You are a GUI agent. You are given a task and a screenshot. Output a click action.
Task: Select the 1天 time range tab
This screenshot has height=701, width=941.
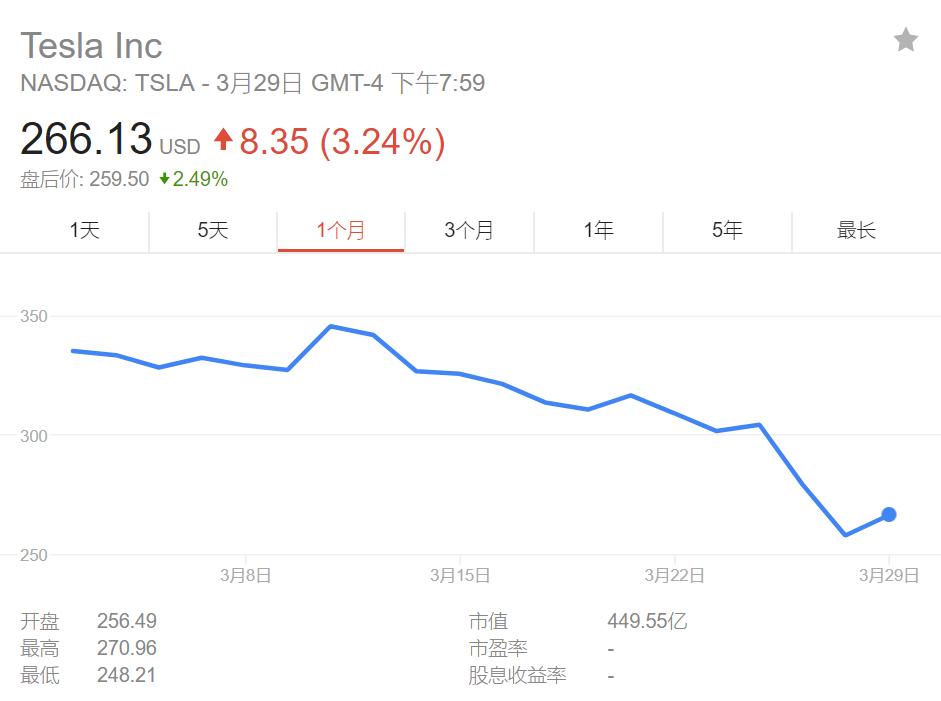(x=84, y=230)
